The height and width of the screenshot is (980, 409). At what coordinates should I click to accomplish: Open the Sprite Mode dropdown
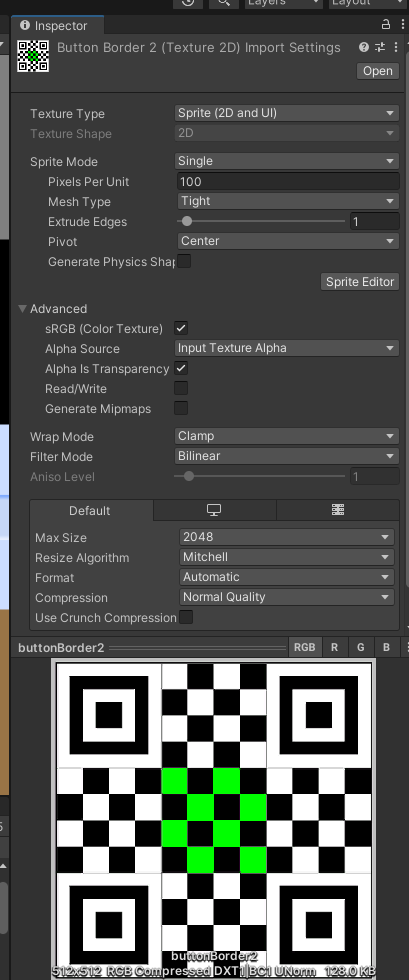pos(286,161)
